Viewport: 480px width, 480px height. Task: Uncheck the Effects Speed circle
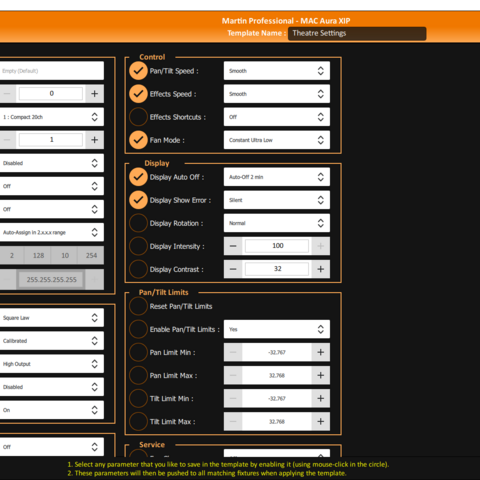138,94
